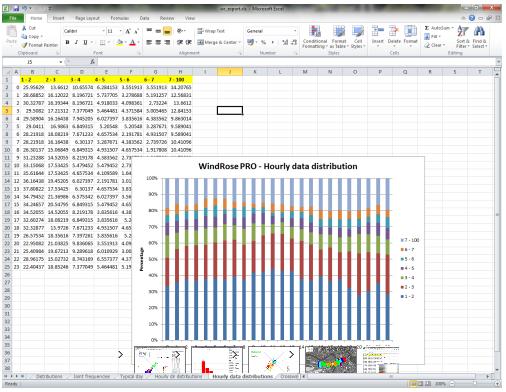Apply Percent Style format
506x392 pixels.
[x=263, y=42]
